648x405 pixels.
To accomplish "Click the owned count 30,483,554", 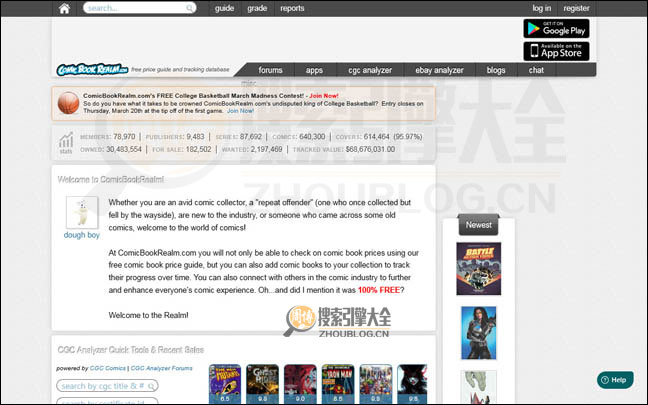I will 124,149.
